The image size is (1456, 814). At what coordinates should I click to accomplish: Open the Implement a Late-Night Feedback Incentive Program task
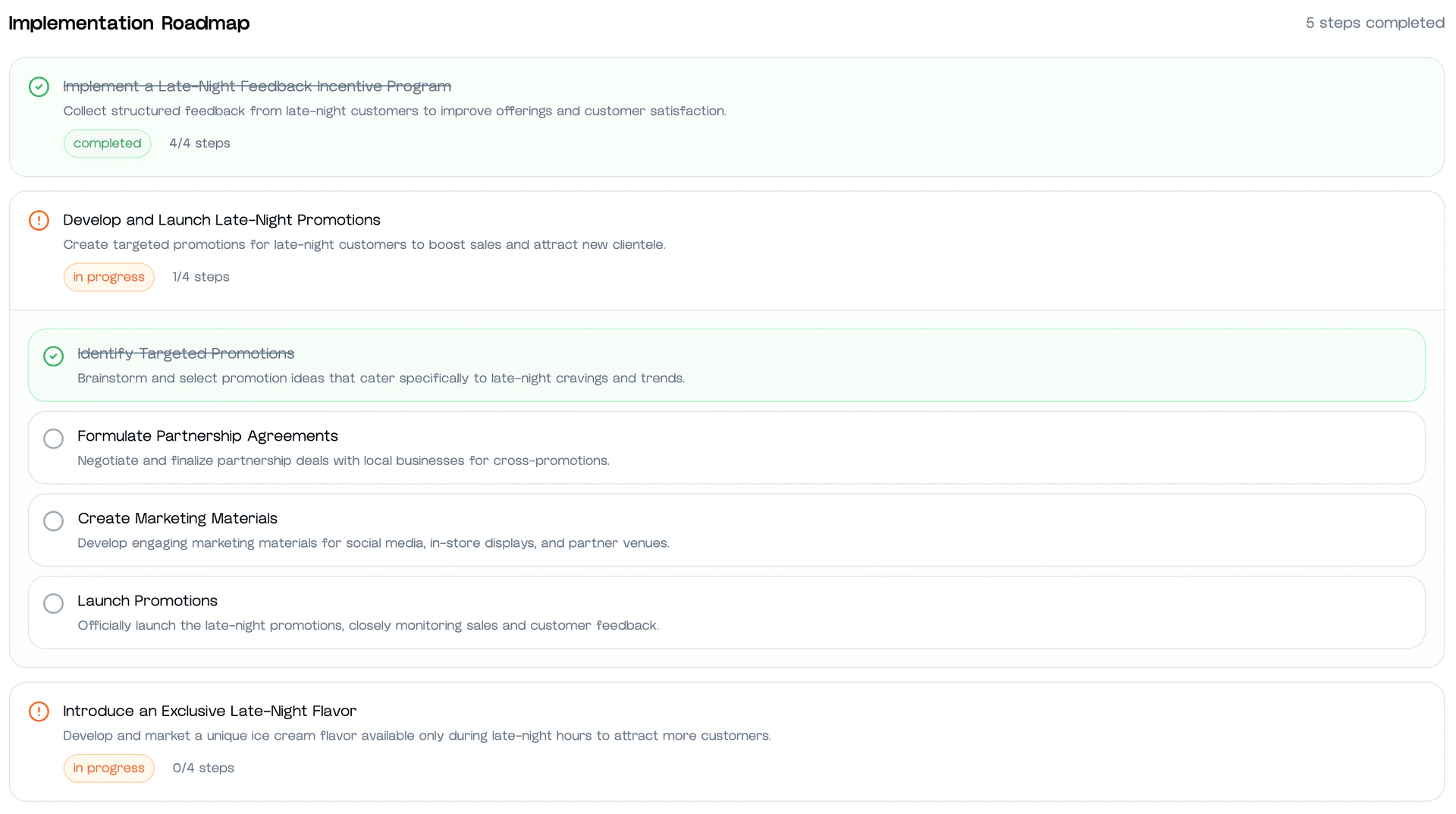[257, 86]
